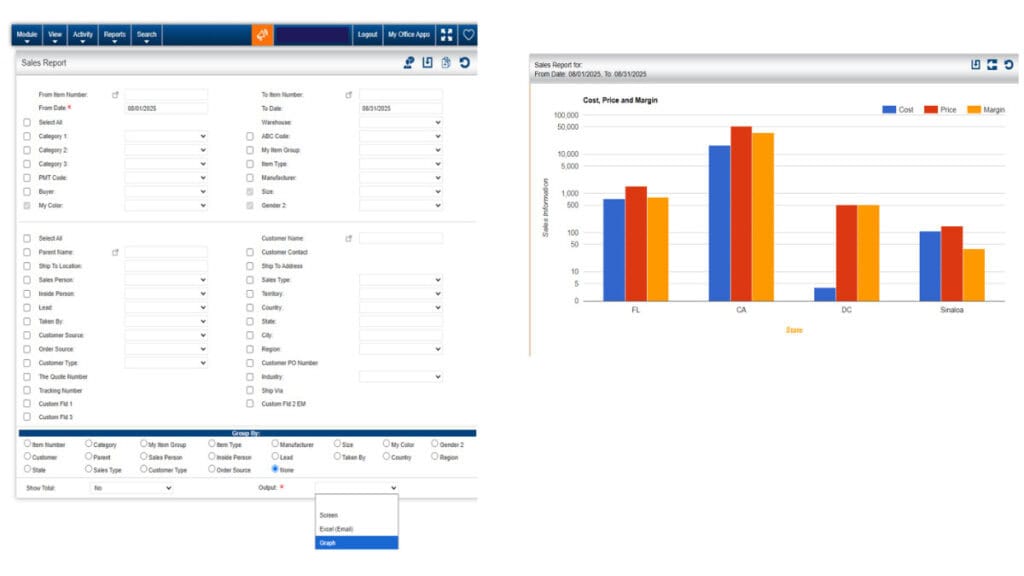Check the ABC Code checkbox

point(249,136)
